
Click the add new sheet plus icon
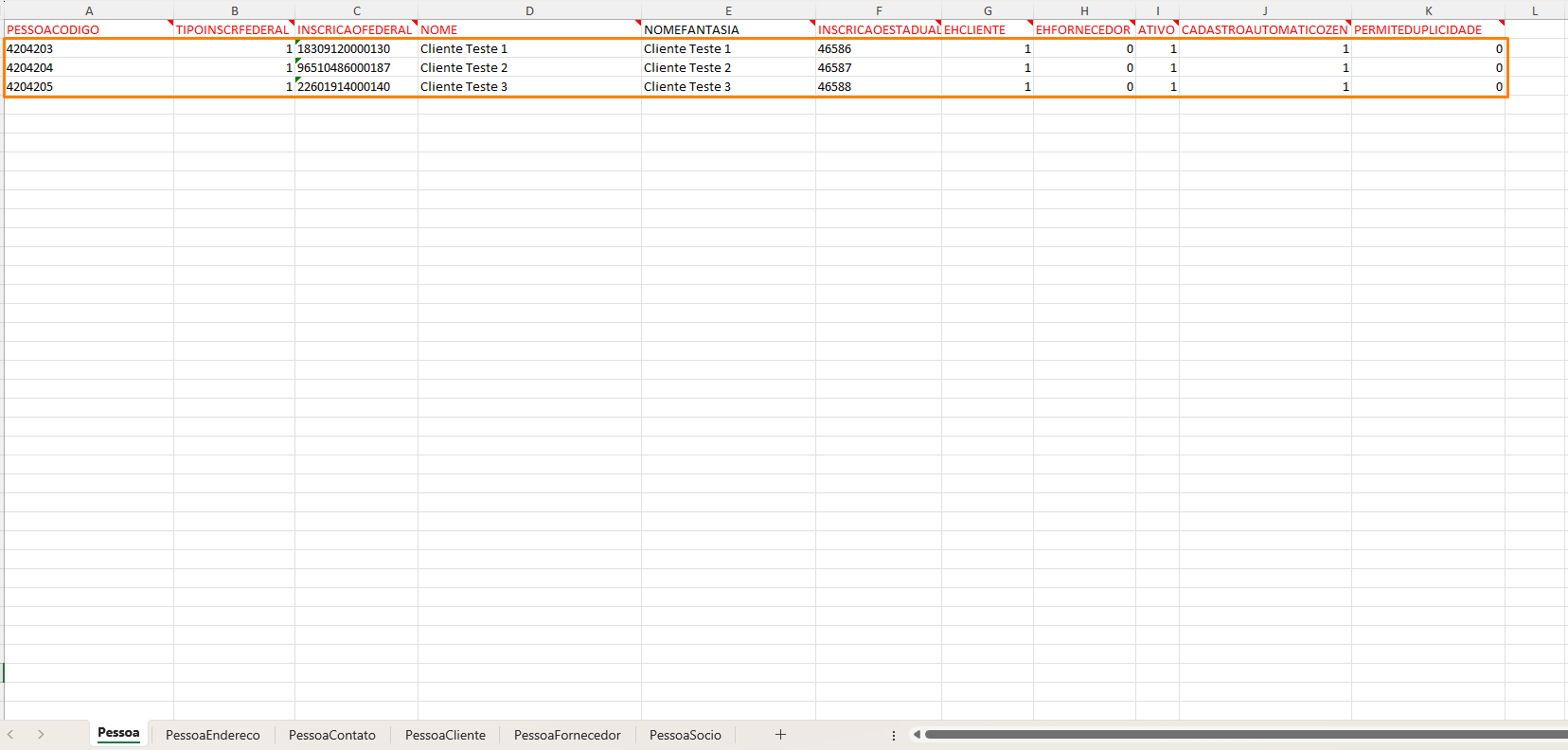point(780,735)
